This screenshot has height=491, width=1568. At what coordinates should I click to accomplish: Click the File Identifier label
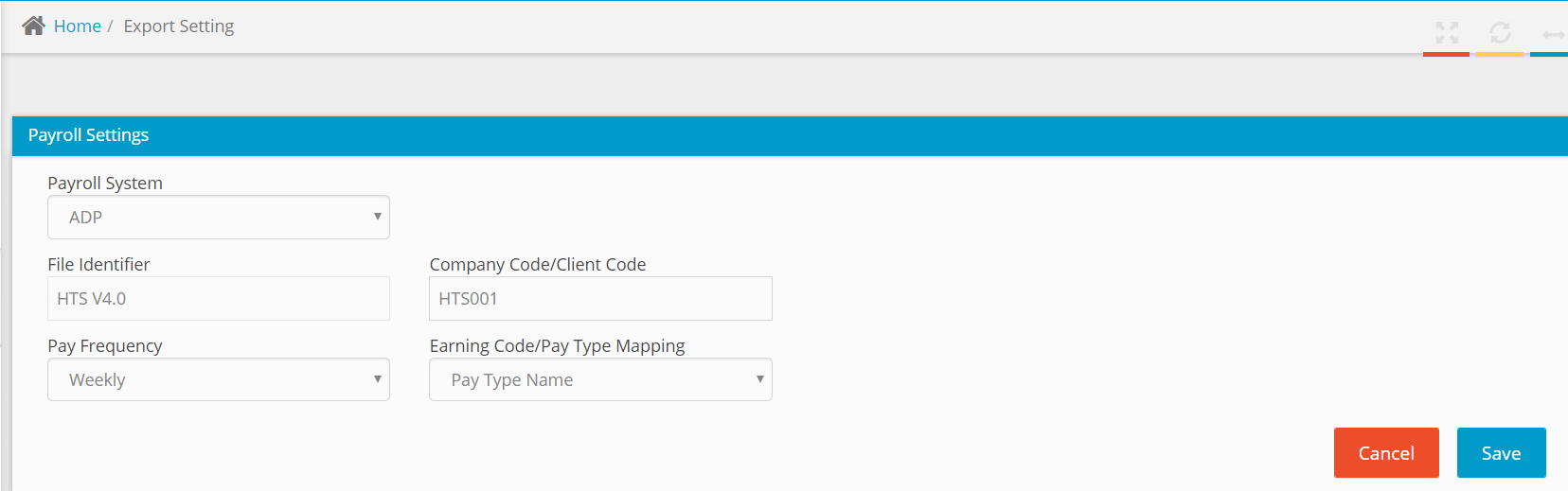(x=98, y=264)
